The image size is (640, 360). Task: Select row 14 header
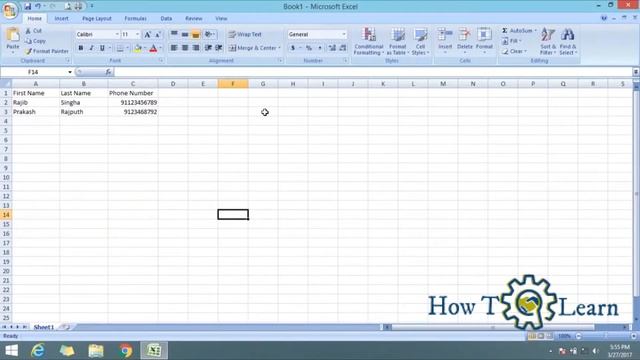(x=6, y=215)
